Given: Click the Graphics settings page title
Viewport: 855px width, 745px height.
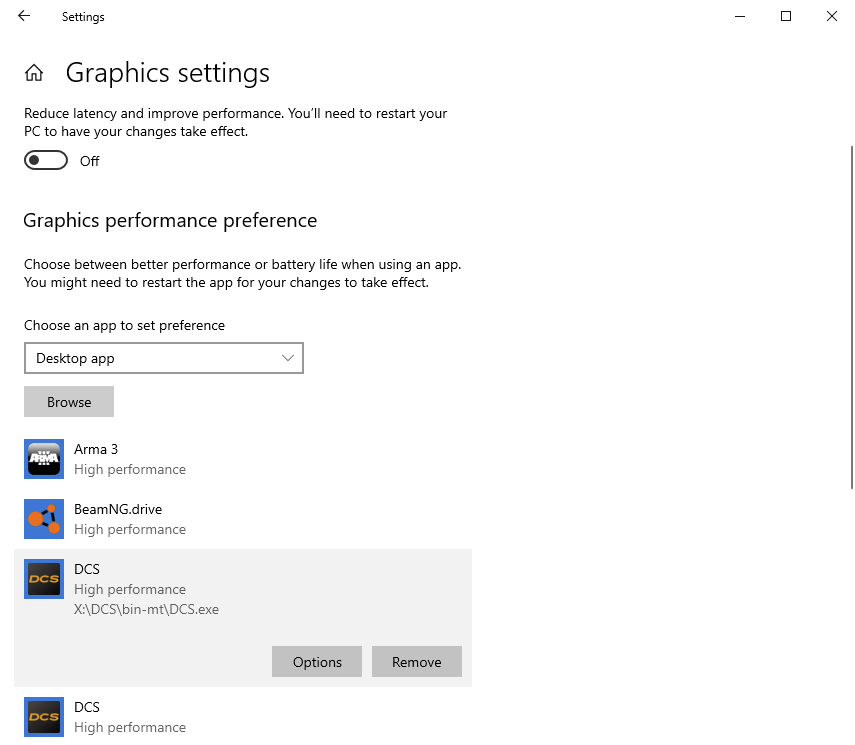Looking at the screenshot, I should pyautogui.click(x=168, y=73).
